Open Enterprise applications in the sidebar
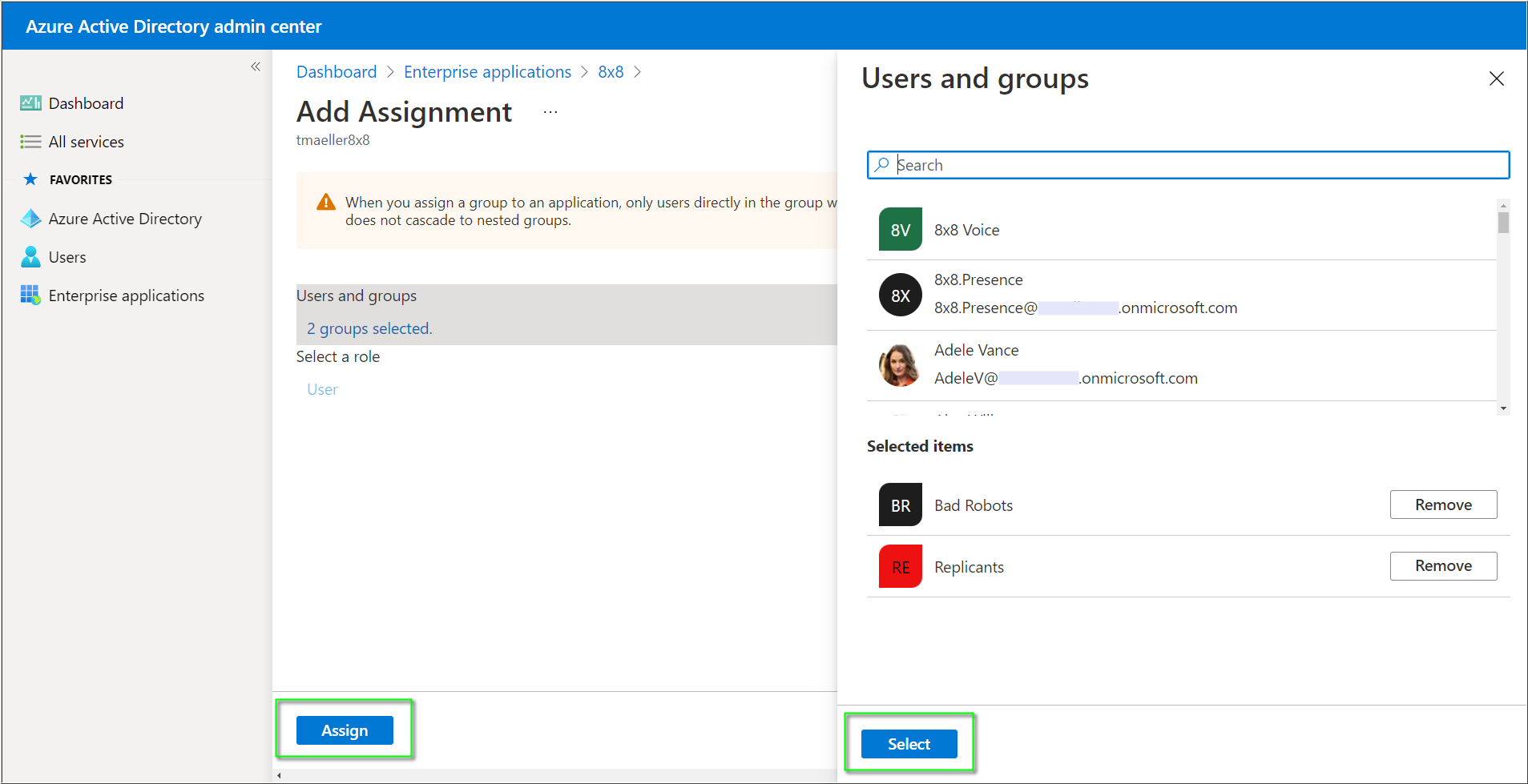 127,296
